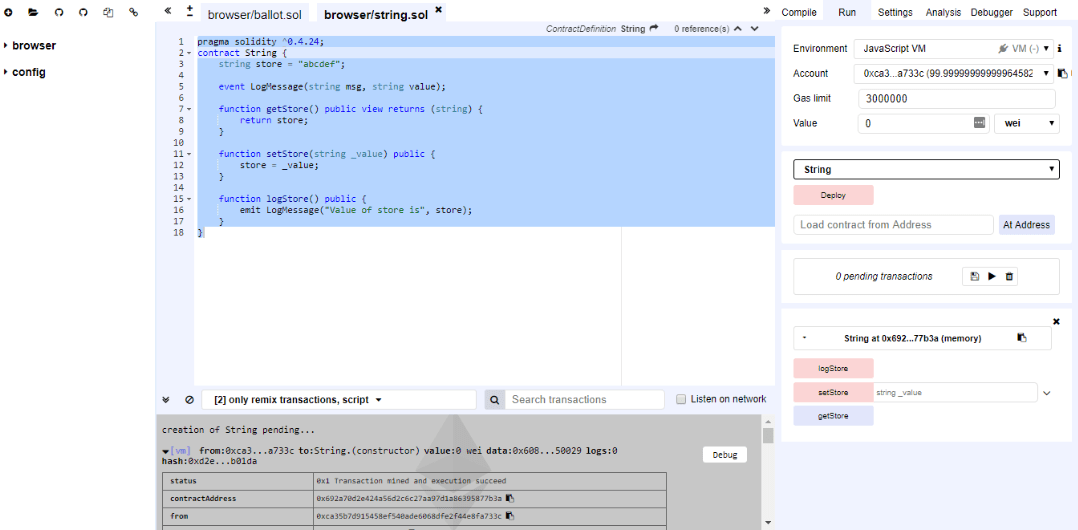Click the Search transactions input field
This screenshot has width=1078, height=530.
(x=585, y=399)
